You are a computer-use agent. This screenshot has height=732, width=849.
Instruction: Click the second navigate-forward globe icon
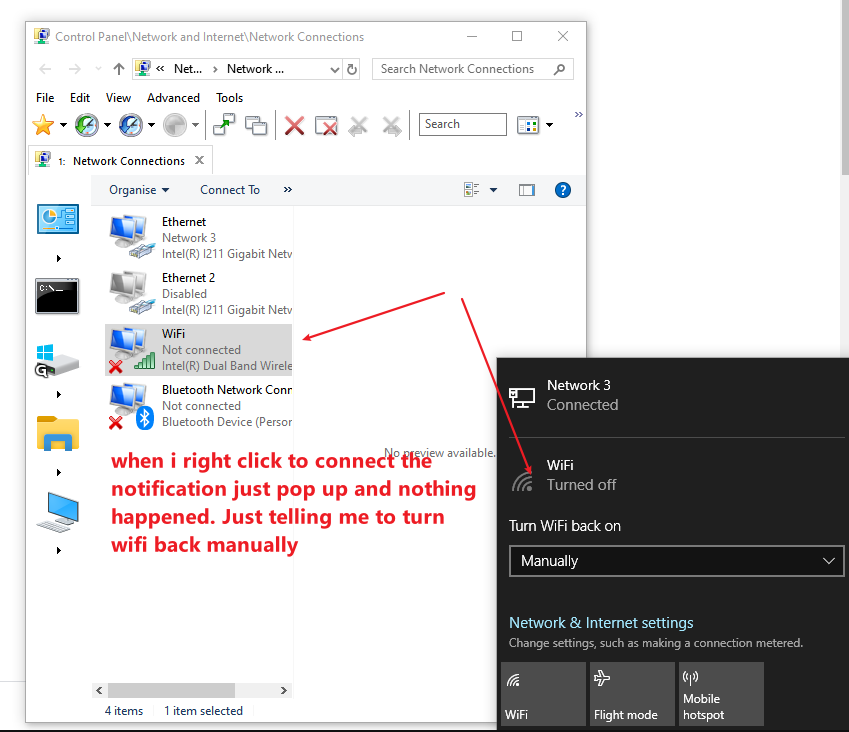(x=131, y=125)
